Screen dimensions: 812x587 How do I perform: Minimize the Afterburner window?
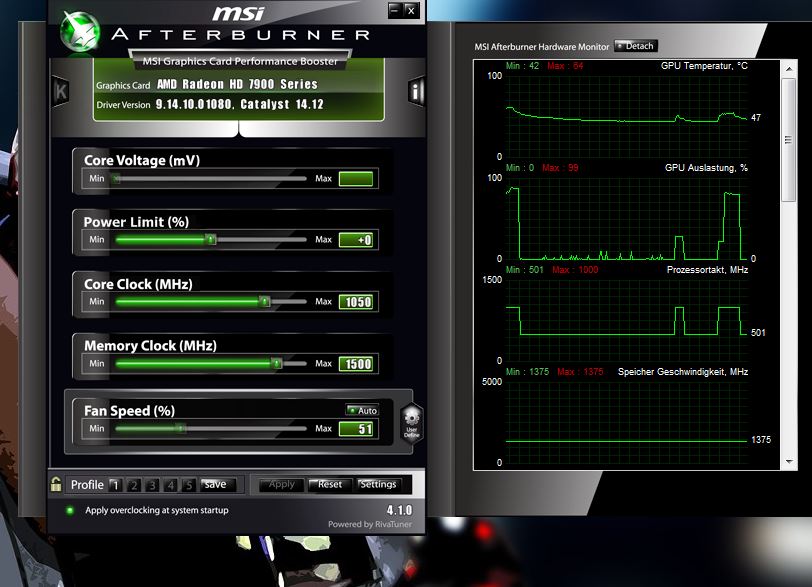pyautogui.click(x=395, y=10)
